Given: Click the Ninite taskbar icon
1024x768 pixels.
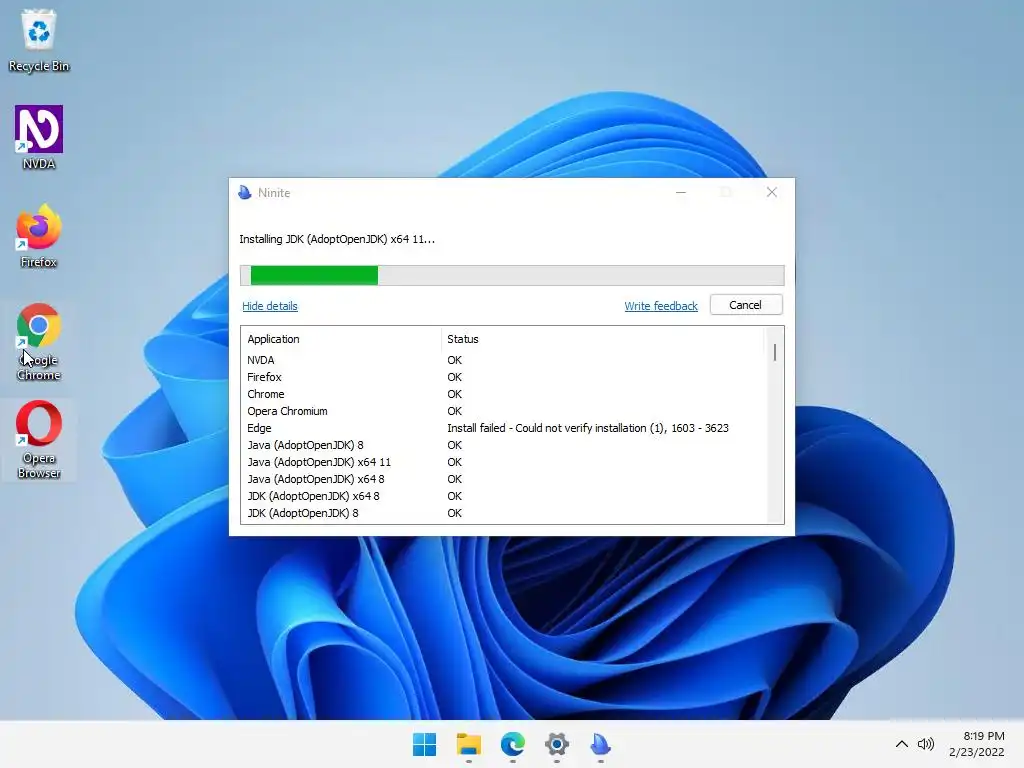Looking at the screenshot, I should 600,744.
